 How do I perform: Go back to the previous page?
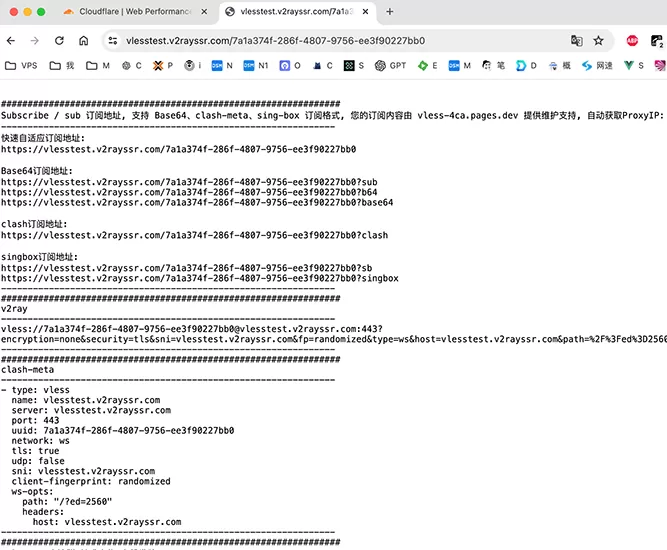pos(11,41)
